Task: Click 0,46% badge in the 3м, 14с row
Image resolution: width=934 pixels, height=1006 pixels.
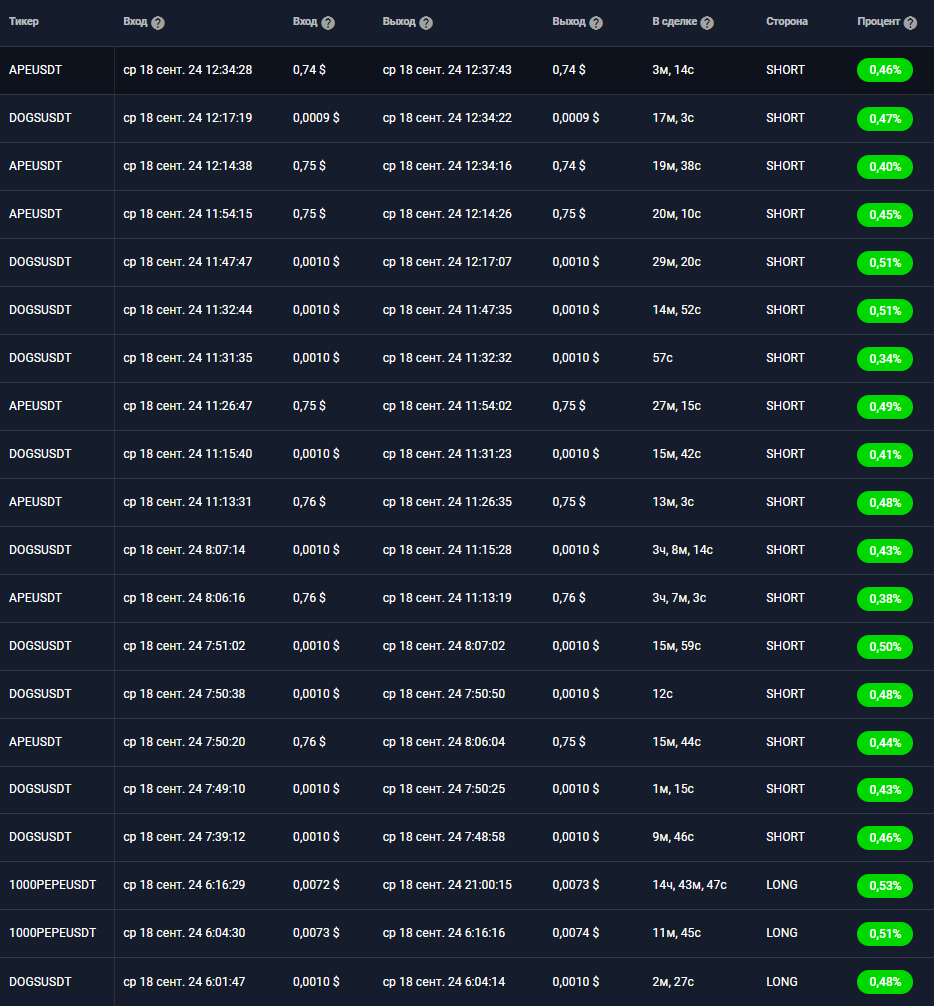Action: coord(885,70)
